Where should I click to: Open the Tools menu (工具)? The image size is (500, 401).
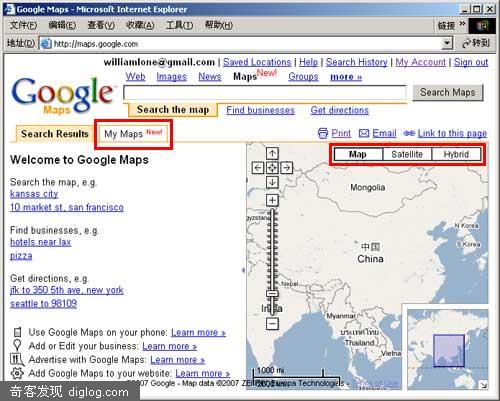click(179, 25)
